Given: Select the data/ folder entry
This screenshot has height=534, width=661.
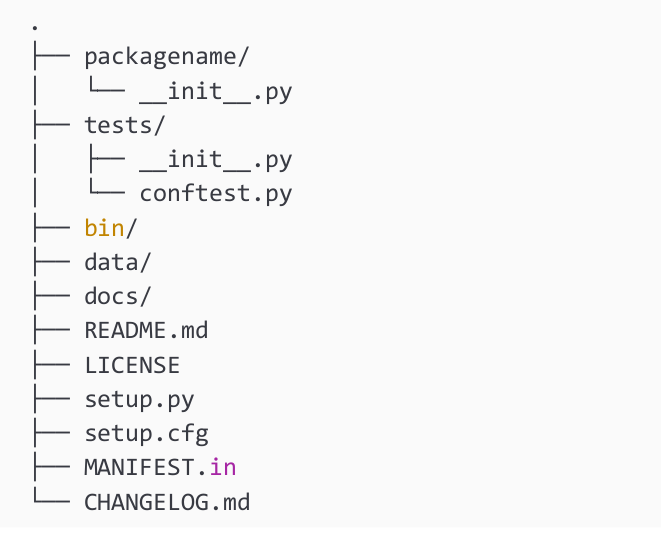Looking at the screenshot, I should click(117, 262).
